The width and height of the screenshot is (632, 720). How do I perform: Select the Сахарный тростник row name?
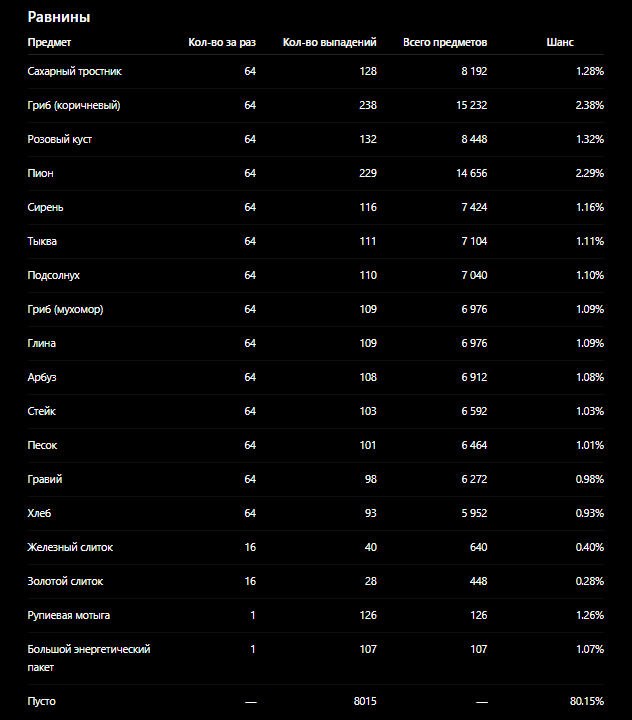click(x=74, y=71)
